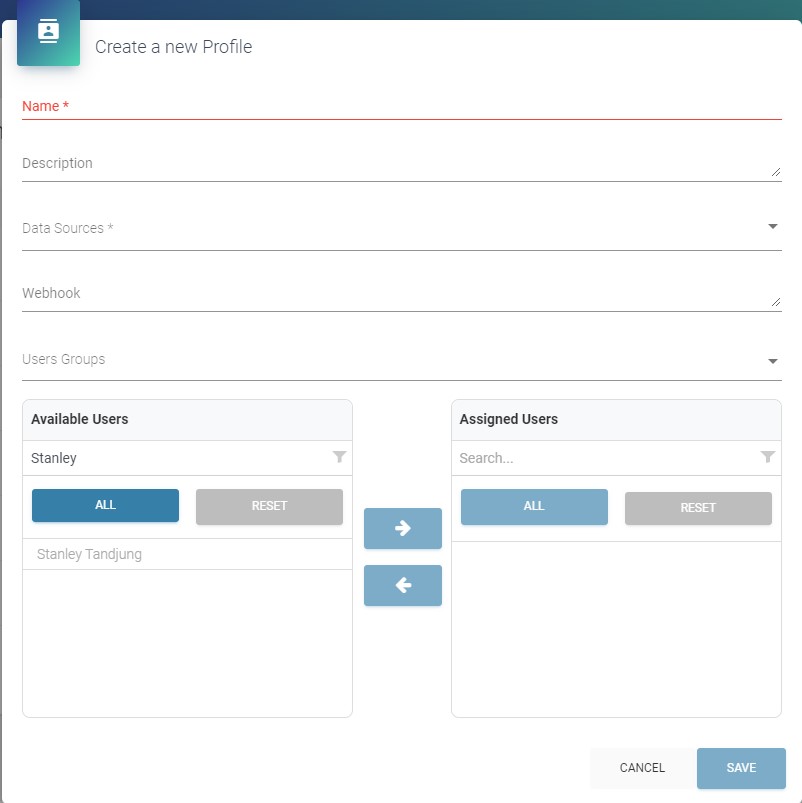Select ALL under Available Users
Image resolution: width=802 pixels, height=803 pixels.
click(105, 506)
